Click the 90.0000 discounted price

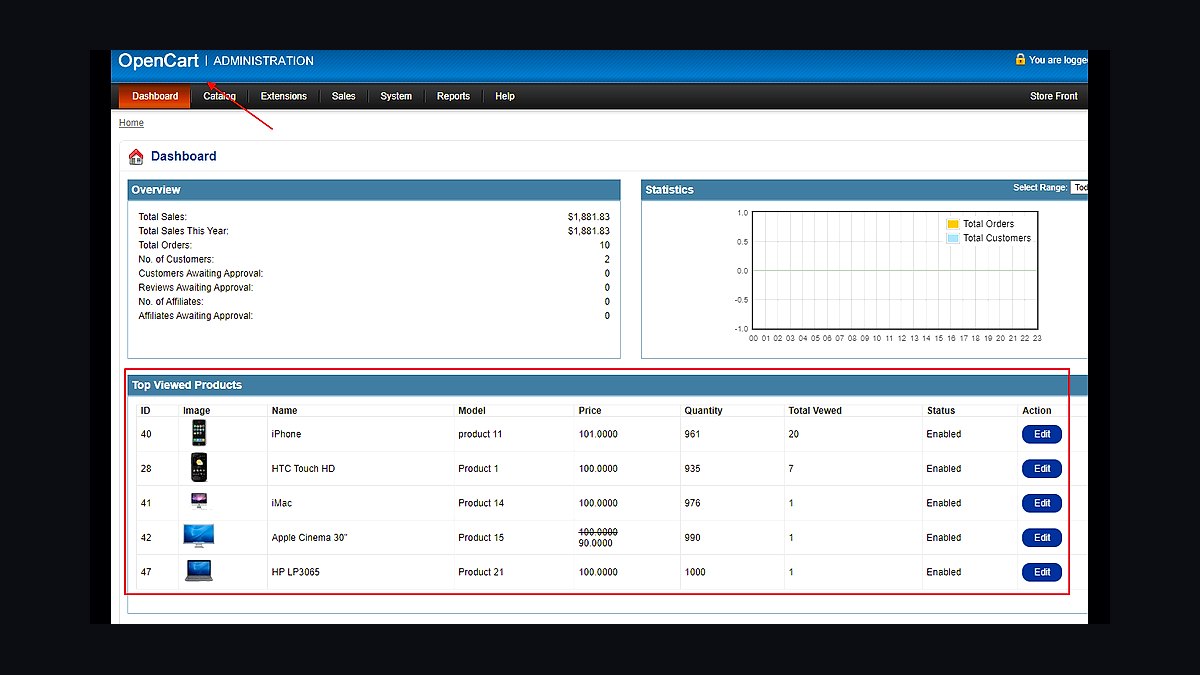[596, 543]
